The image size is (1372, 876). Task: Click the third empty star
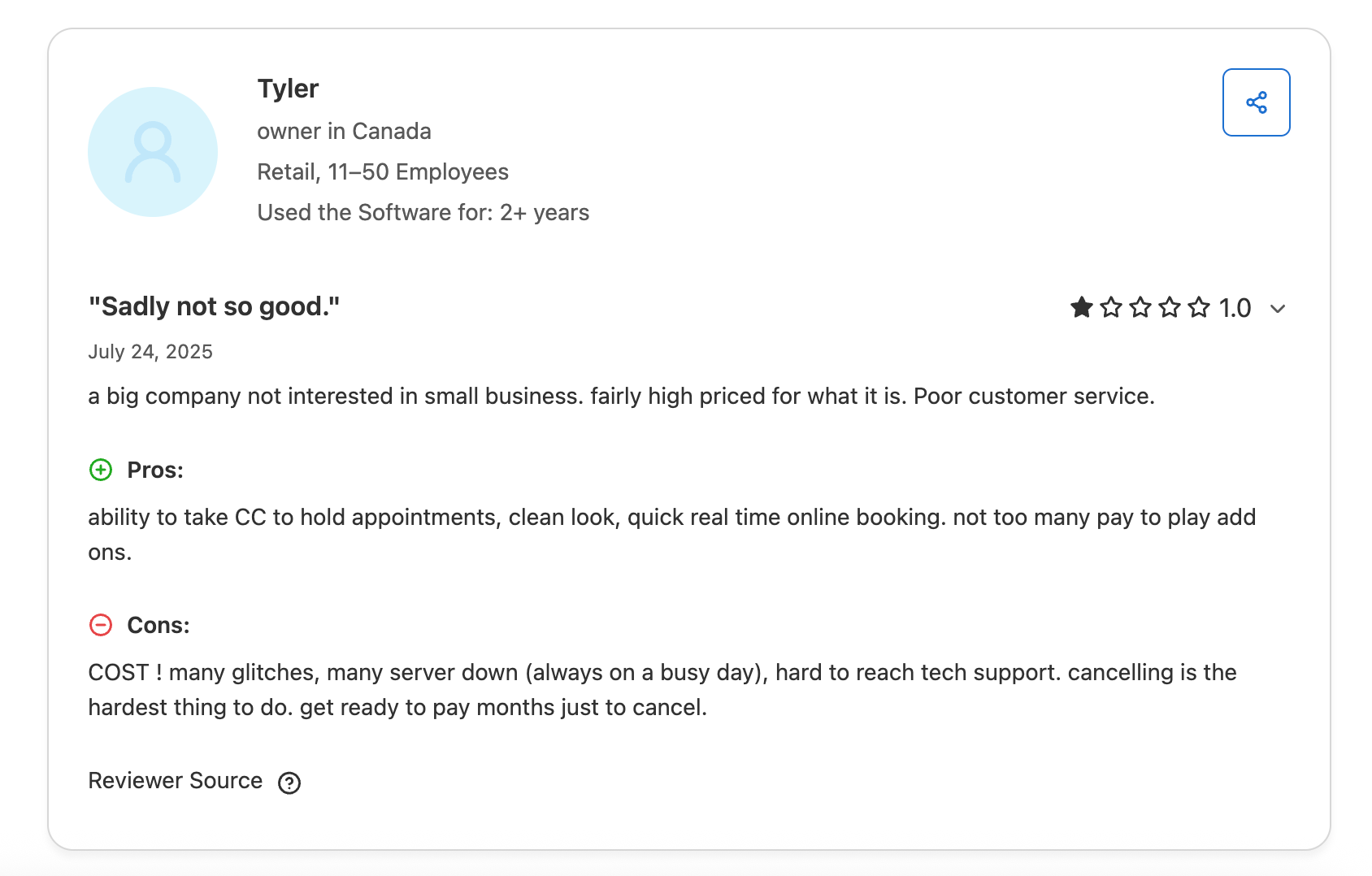(x=1140, y=307)
